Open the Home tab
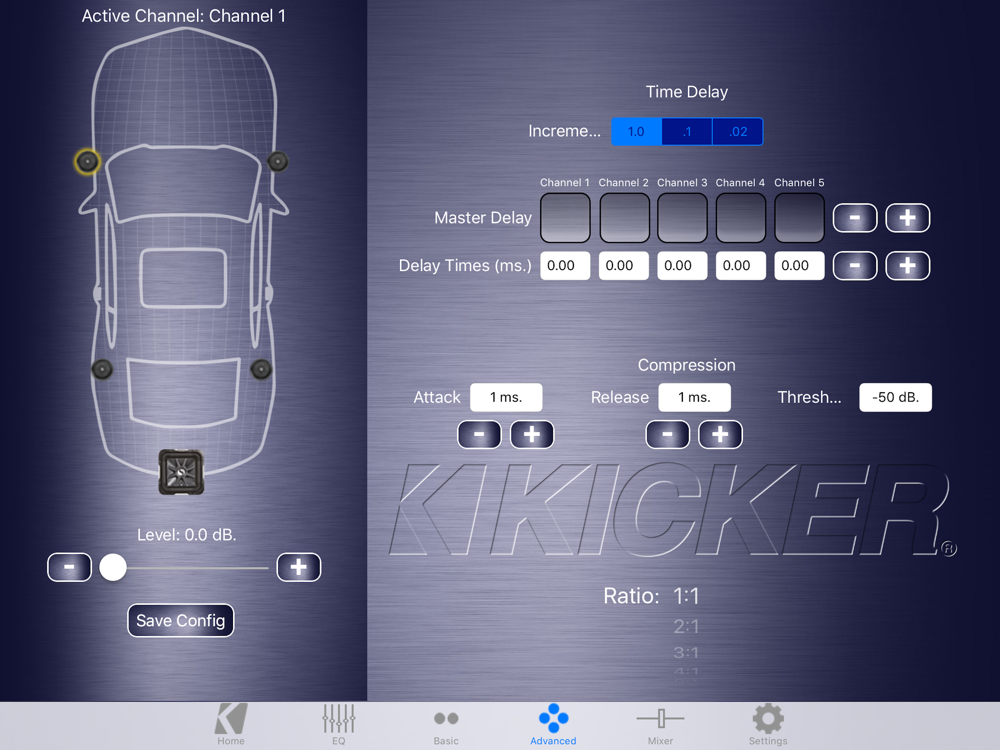Screen dimensions: 1000x750 pos(231,725)
